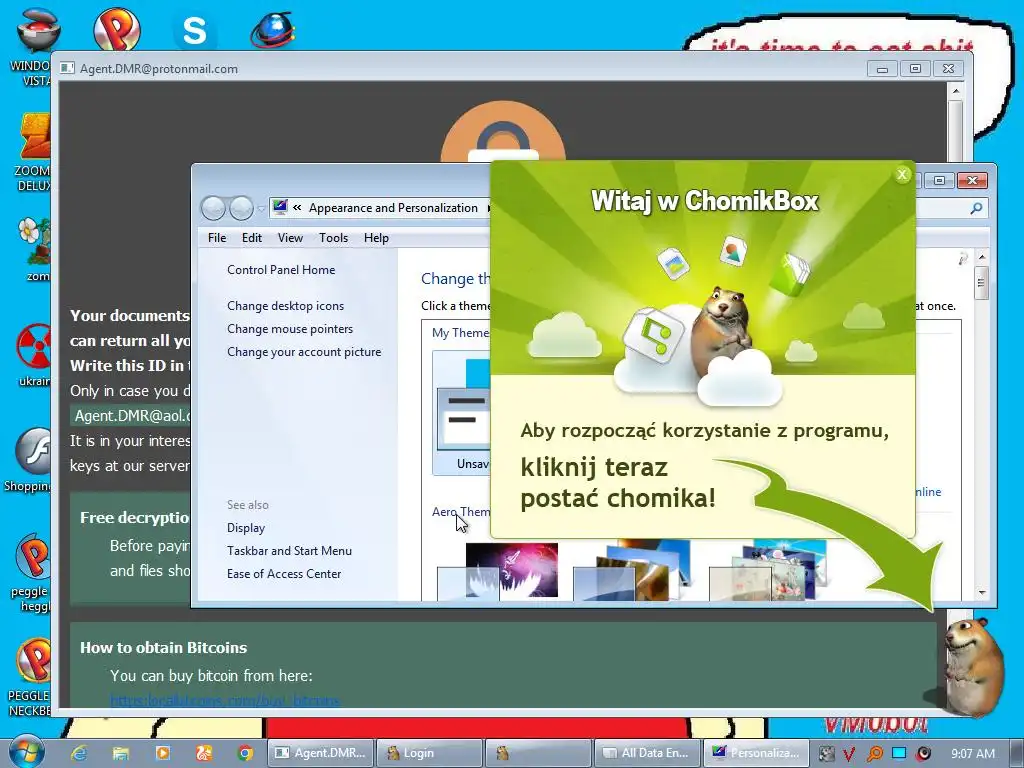Switch to Login taskbar button

pyautogui.click(x=429, y=753)
